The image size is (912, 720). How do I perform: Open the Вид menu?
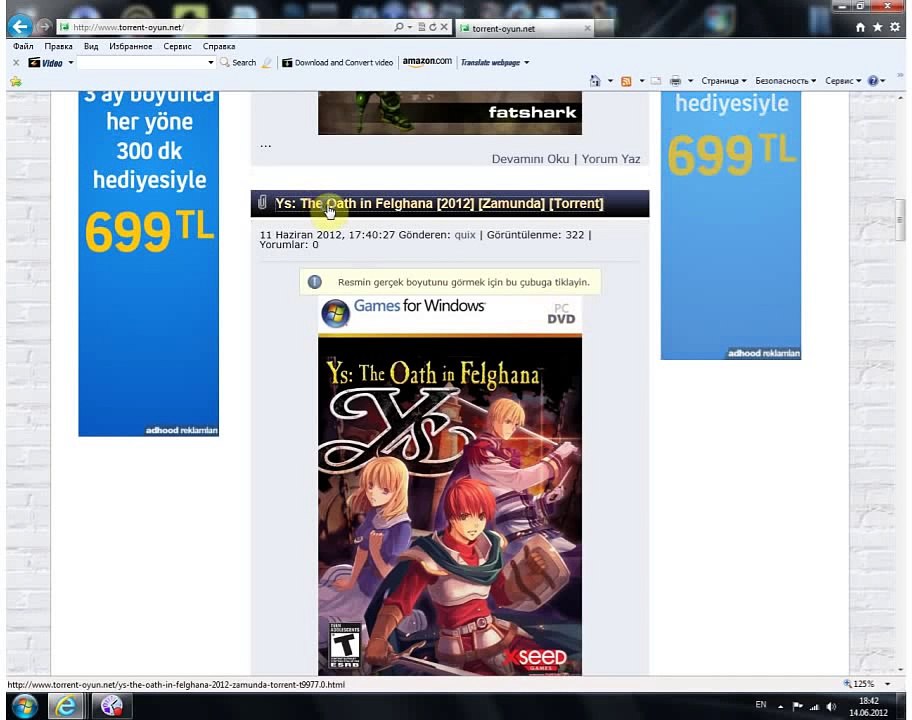tap(91, 46)
